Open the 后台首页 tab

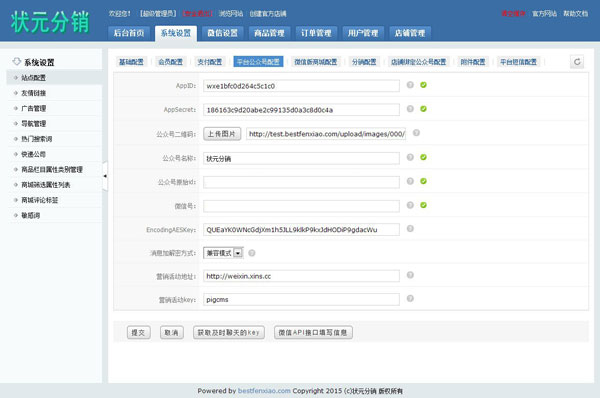(x=129, y=33)
